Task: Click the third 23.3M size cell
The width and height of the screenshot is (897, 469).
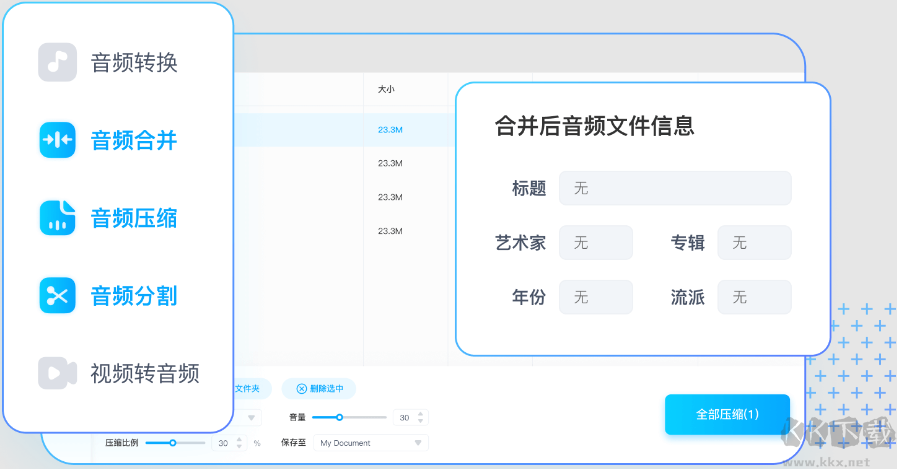Action: [390, 197]
